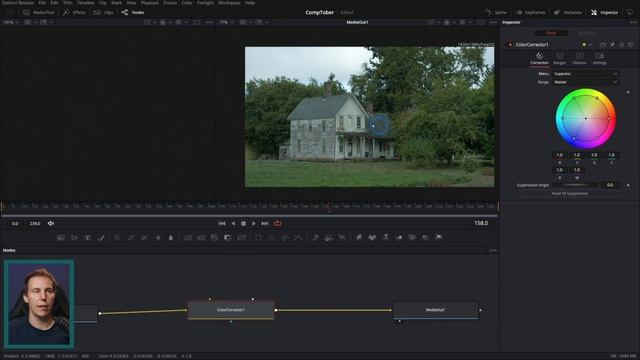
Task: Add a pEmitter particle node
Action: [316, 238]
